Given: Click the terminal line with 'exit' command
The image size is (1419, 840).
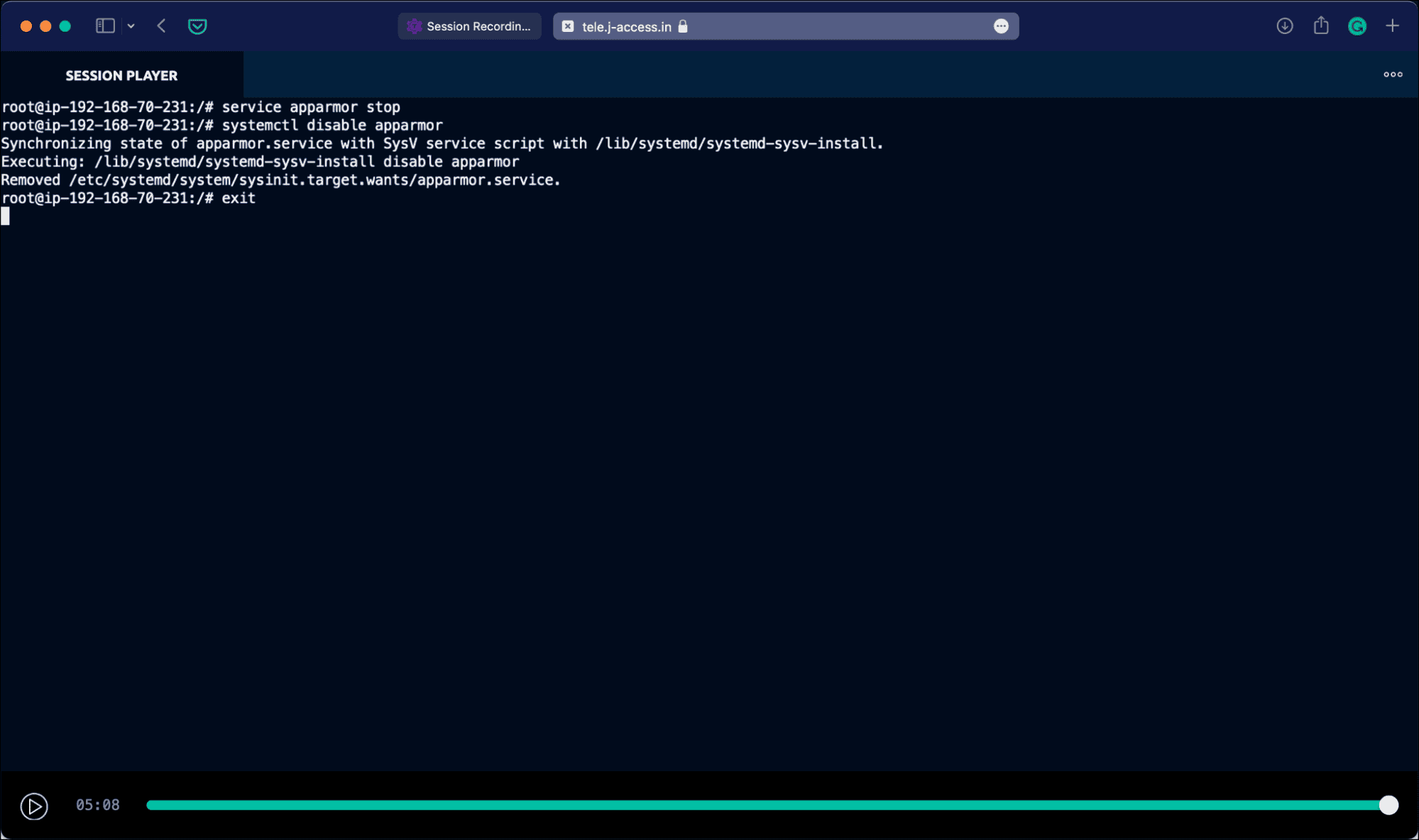Looking at the screenshot, I should coord(128,199).
